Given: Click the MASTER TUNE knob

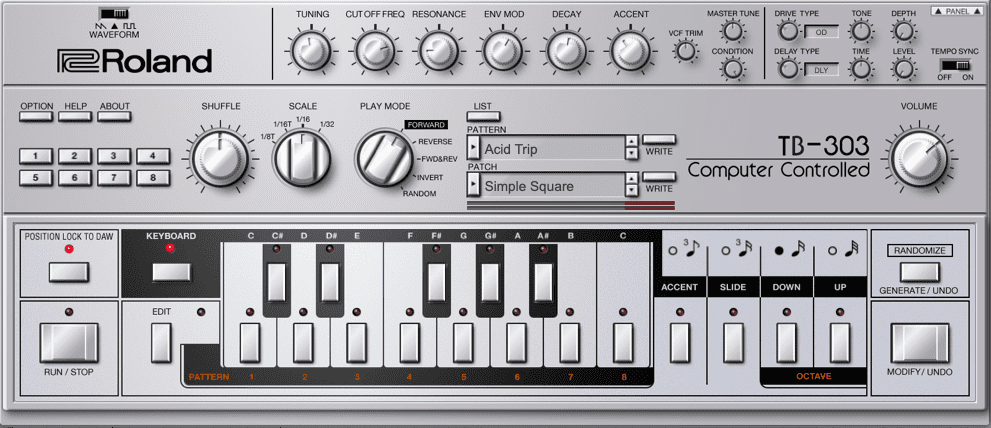Looking at the screenshot, I should pos(733,30).
